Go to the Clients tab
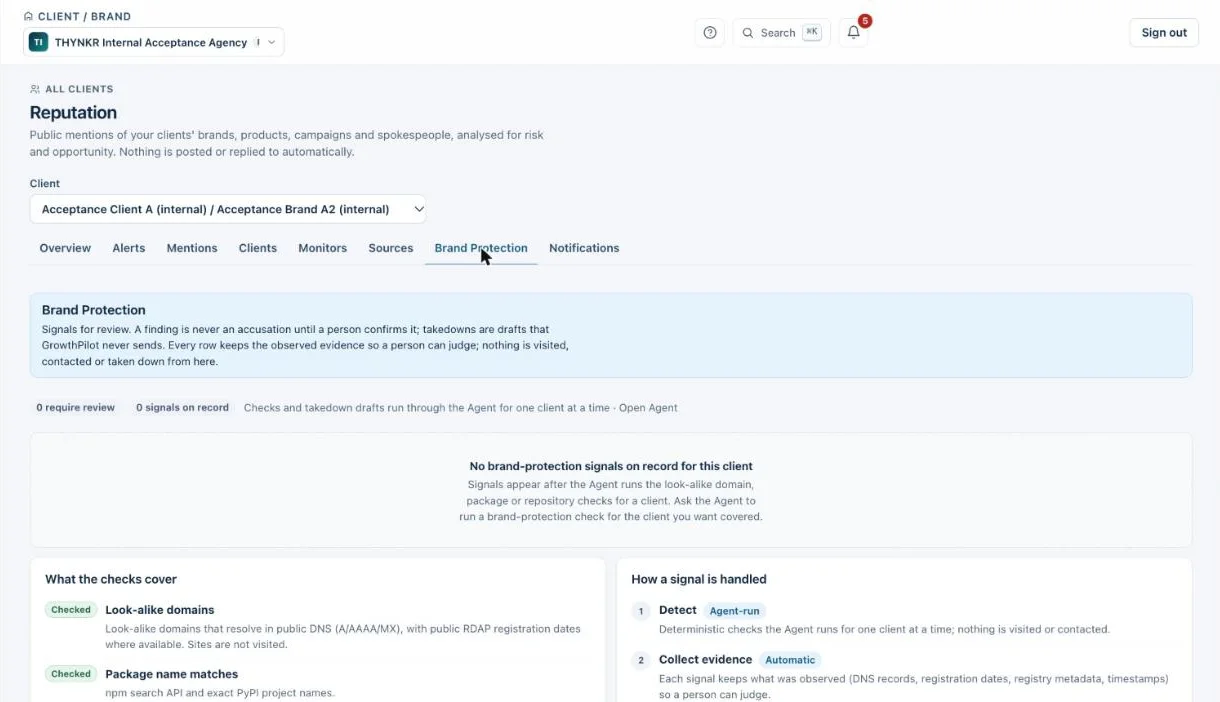The image size is (1220, 702). (x=258, y=248)
